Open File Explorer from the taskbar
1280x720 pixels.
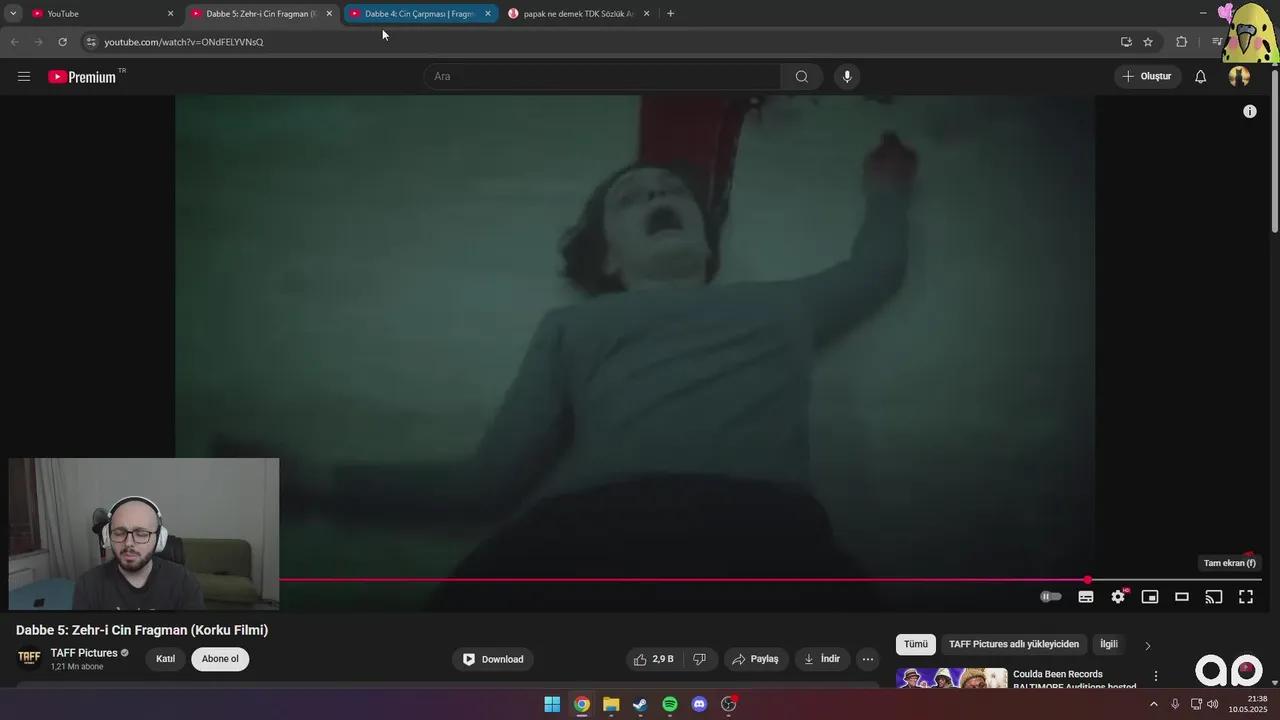point(611,704)
